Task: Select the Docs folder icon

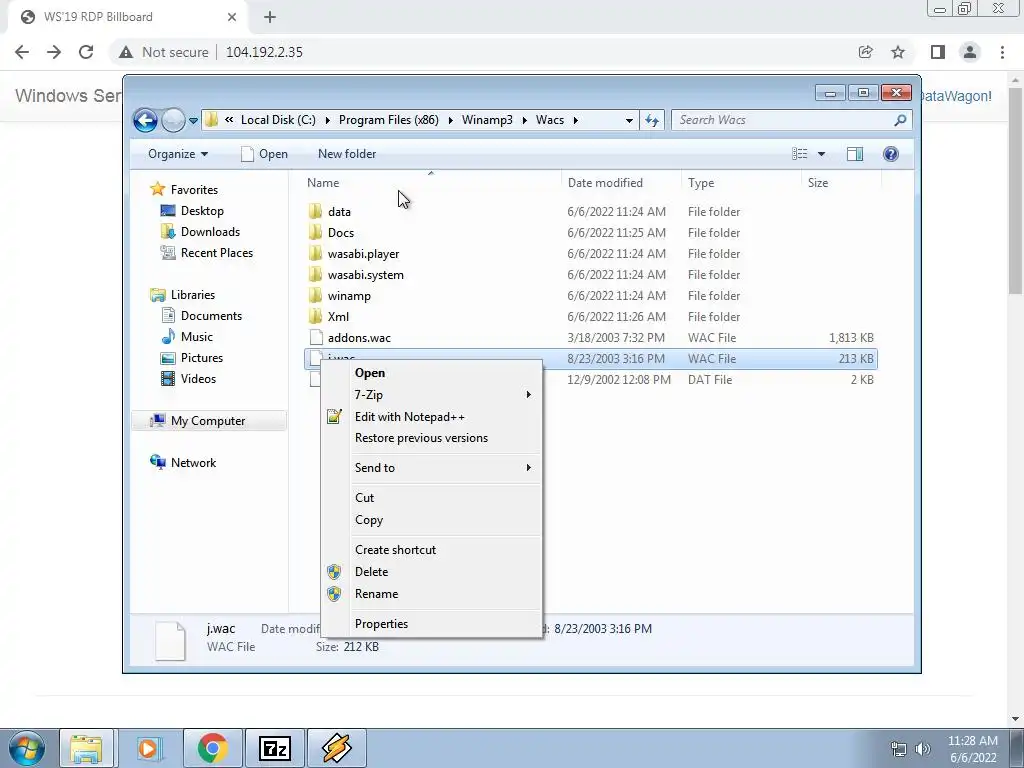Action: pos(315,232)
